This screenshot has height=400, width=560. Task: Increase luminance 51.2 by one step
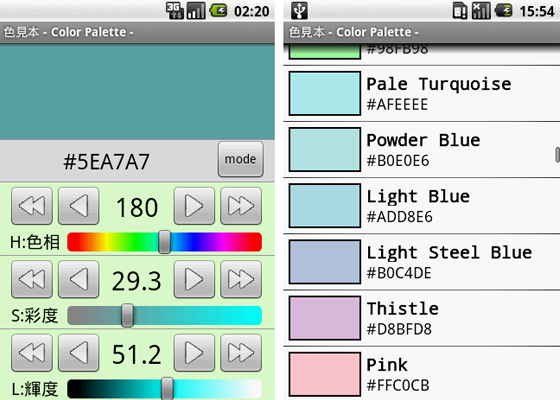pyautogui.click(x=194, y=353)
